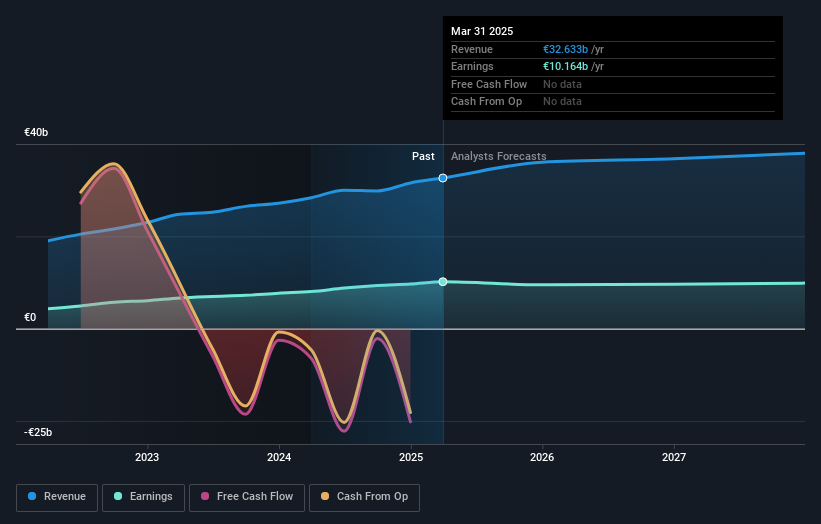Click the tooltip date 'Mar 31 2025'
Image resolution: width=821 pixels, height=524 pixels.
482,31
